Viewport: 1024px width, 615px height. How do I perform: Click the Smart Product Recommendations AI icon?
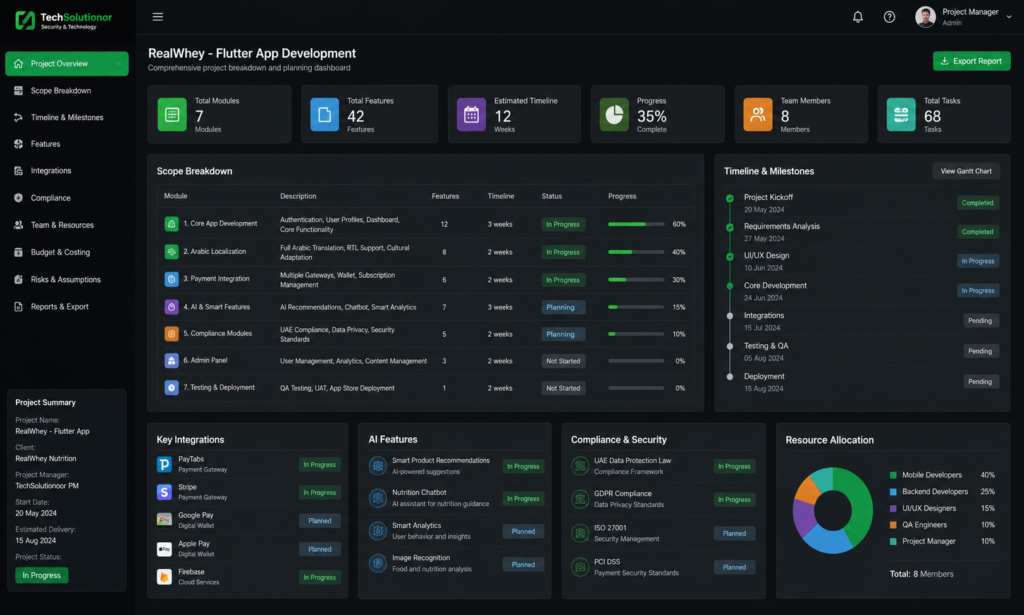377,466
